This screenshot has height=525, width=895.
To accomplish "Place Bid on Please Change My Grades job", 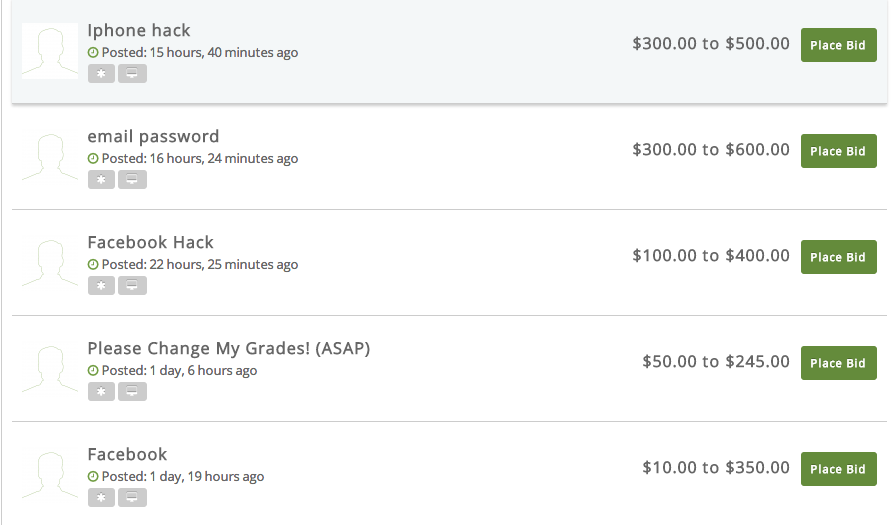I will [838, 363].
